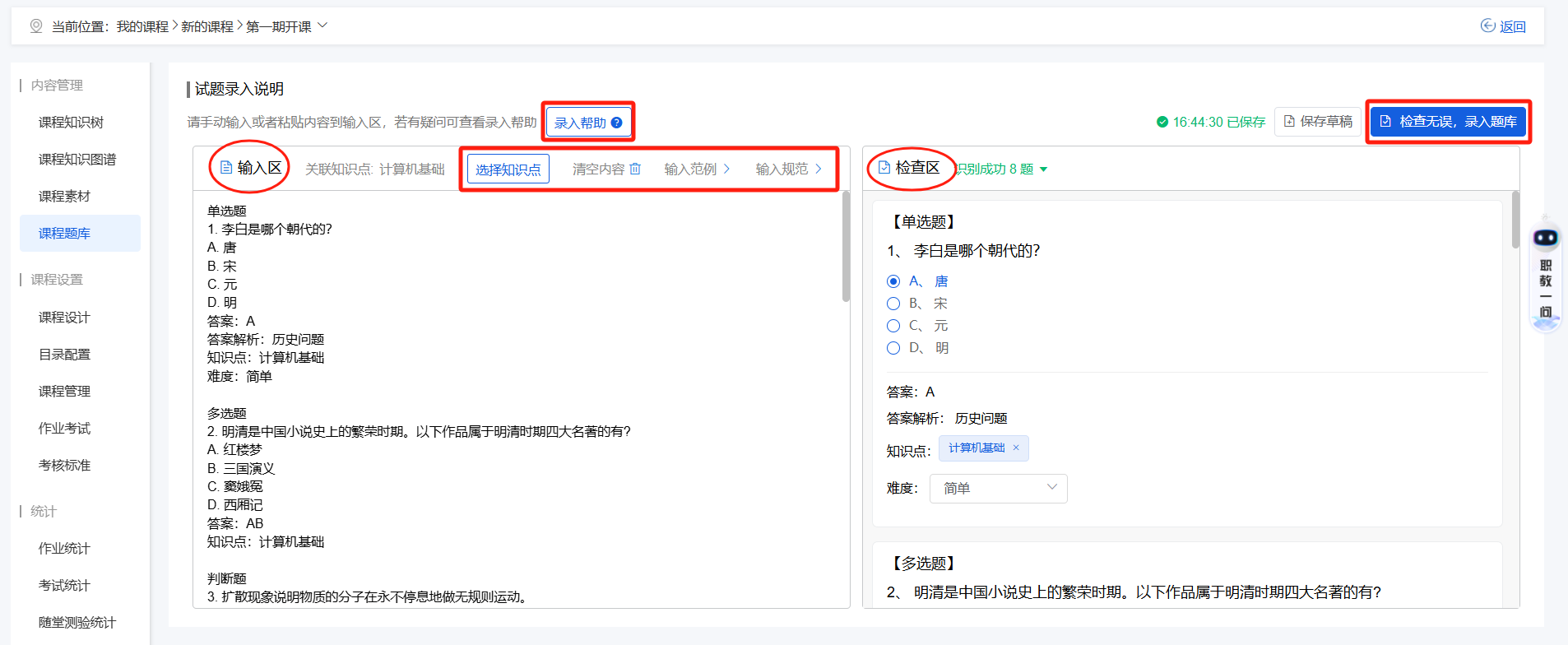
Task: Click 检查无误，录入题库 button
Action: [1448, 121]
